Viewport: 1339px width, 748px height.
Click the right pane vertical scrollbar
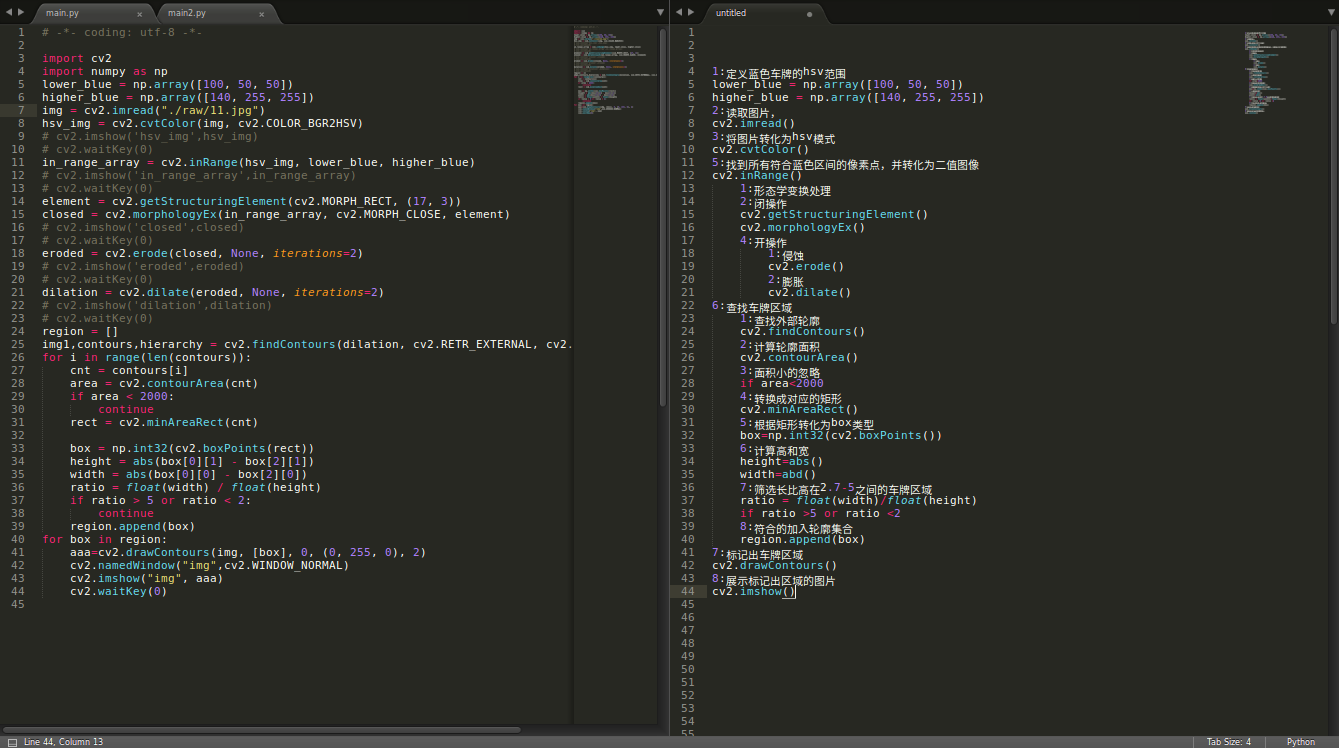[1333, 176]
